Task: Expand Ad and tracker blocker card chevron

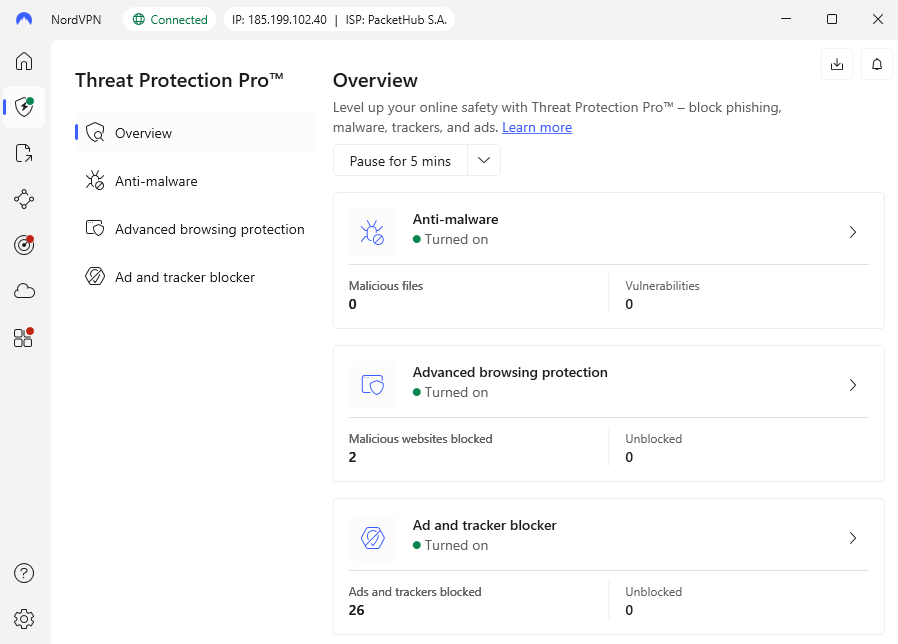Action: 853,538
